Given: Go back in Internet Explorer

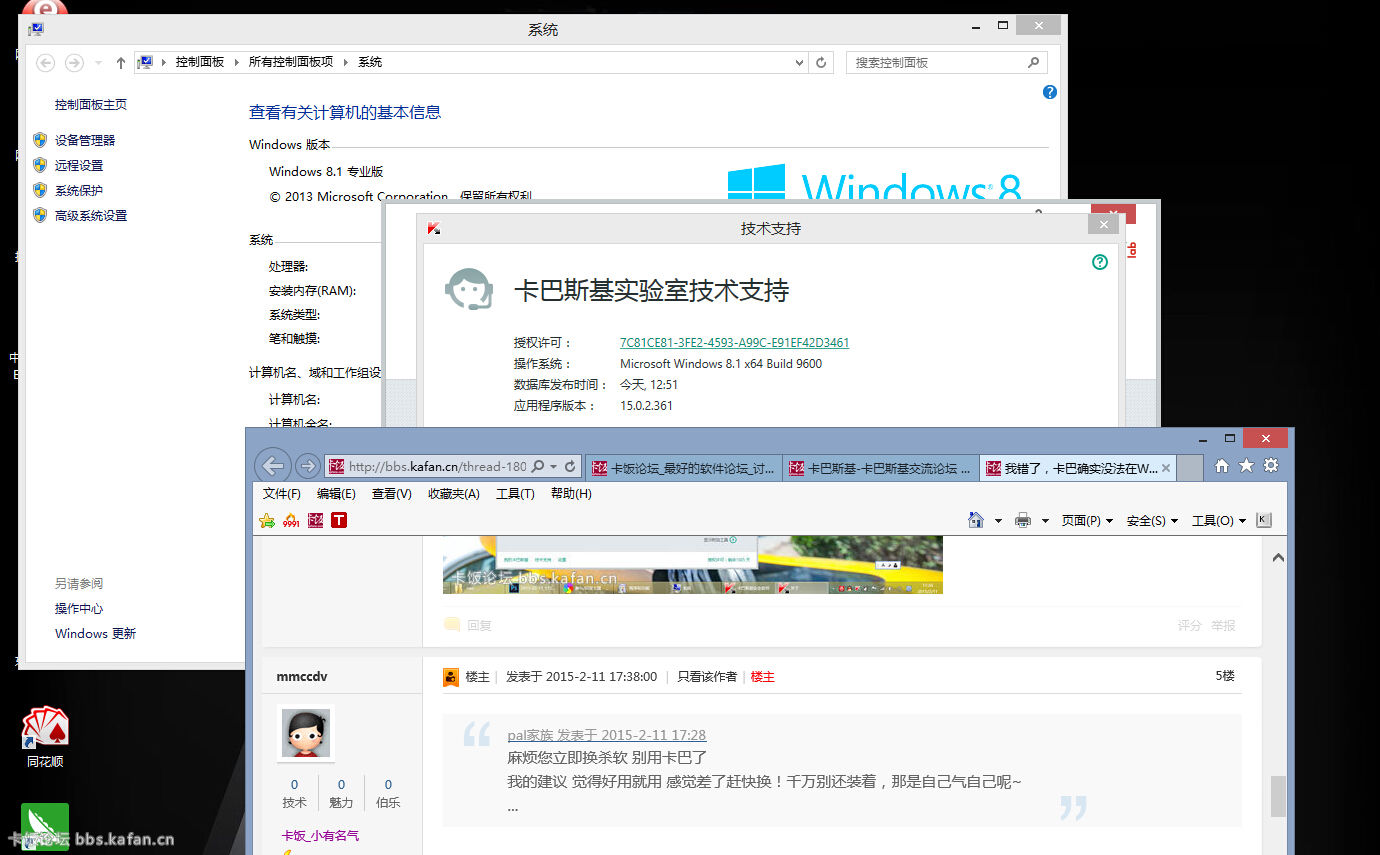Looking at the screenshot, I should pos(273,465).
